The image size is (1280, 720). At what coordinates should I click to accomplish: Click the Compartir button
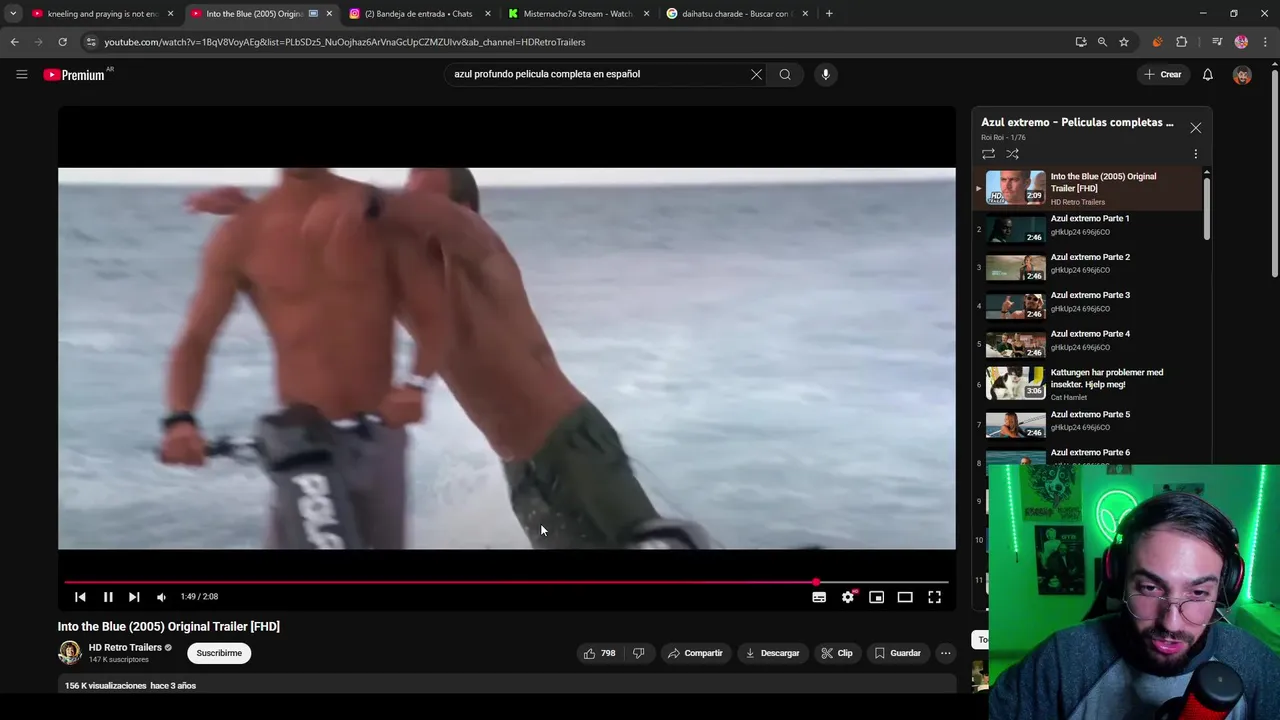(x=695, y=653)
